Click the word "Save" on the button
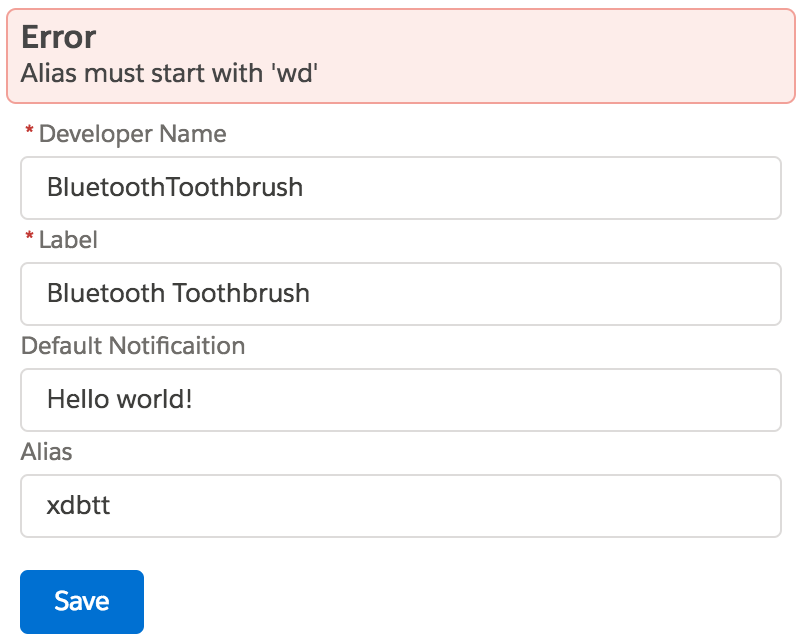Screen dimensions: 802x644 pyautogui.click(x=82, y=601)
